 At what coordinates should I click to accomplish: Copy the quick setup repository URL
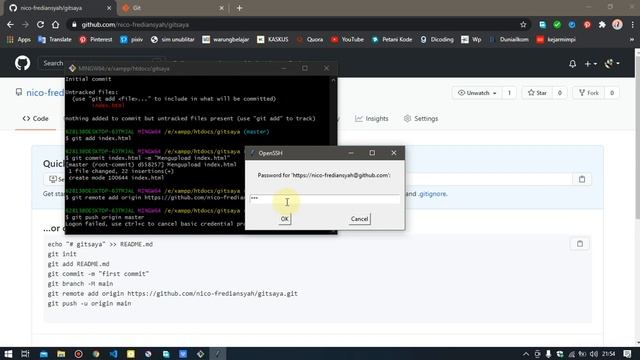pyautogui.click(x=582, y=179)
